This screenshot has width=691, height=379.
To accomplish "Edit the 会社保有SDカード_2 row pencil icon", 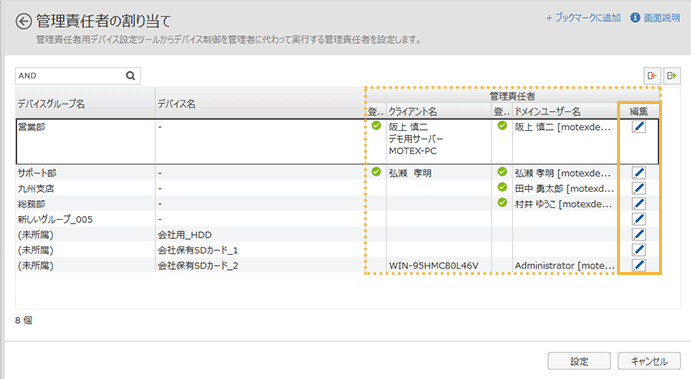I will [x=639, y=265].
